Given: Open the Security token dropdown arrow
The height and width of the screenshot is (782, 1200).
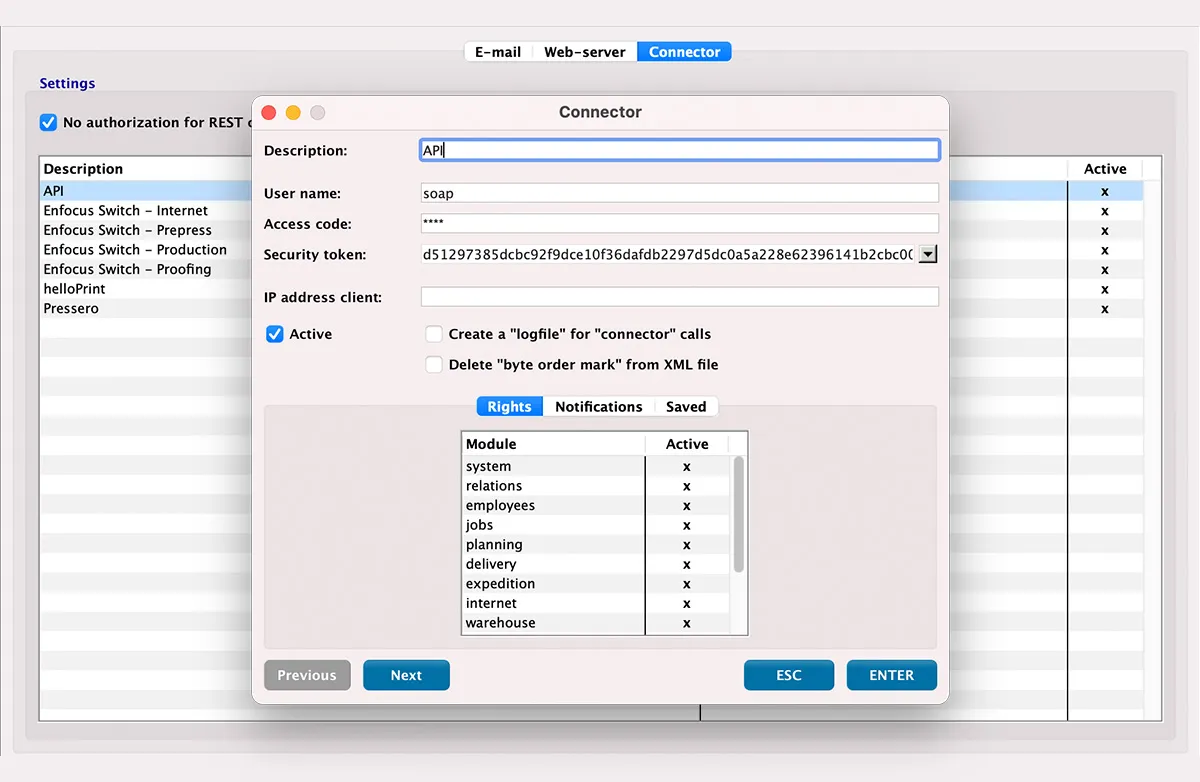Looking at the screenshot, I should [928, 255].
